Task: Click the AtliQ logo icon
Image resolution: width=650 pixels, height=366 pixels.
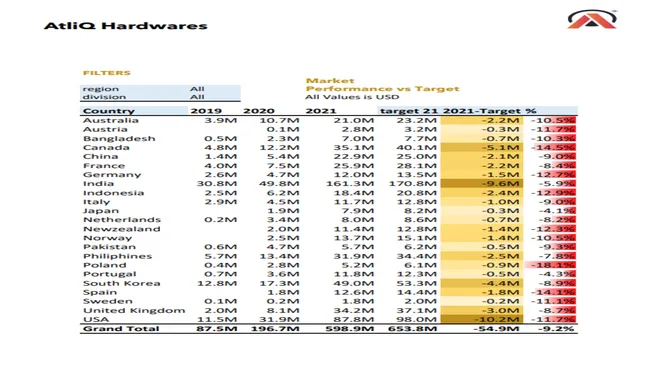Action: (x=592, y=19)
